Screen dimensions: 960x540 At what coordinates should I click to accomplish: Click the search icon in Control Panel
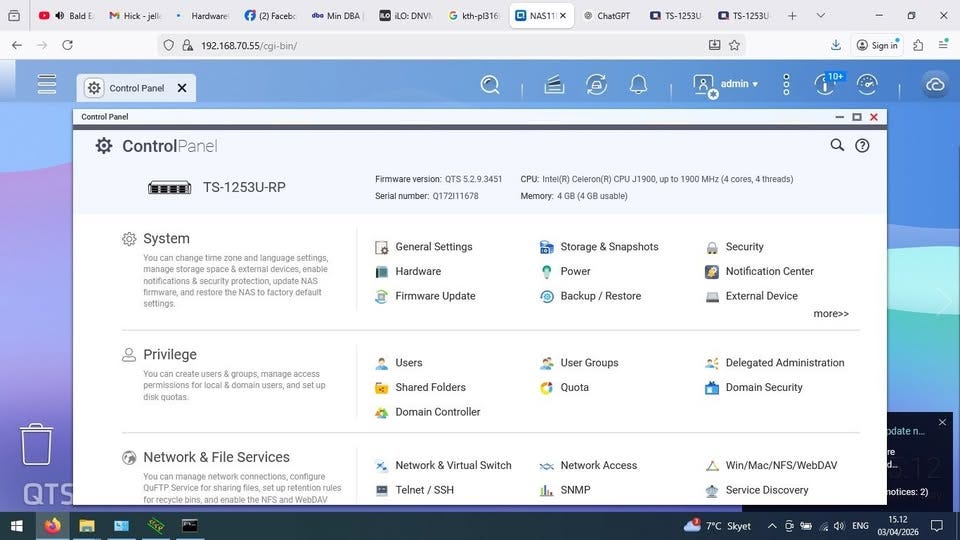coord(837,146)
